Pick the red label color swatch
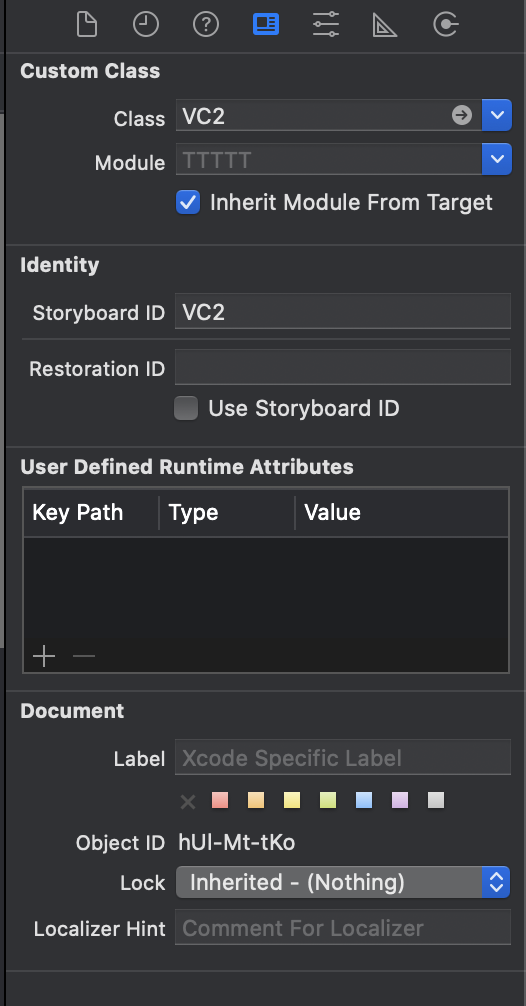The width and height of the screenshot is (526, 1006). [220, 800]
